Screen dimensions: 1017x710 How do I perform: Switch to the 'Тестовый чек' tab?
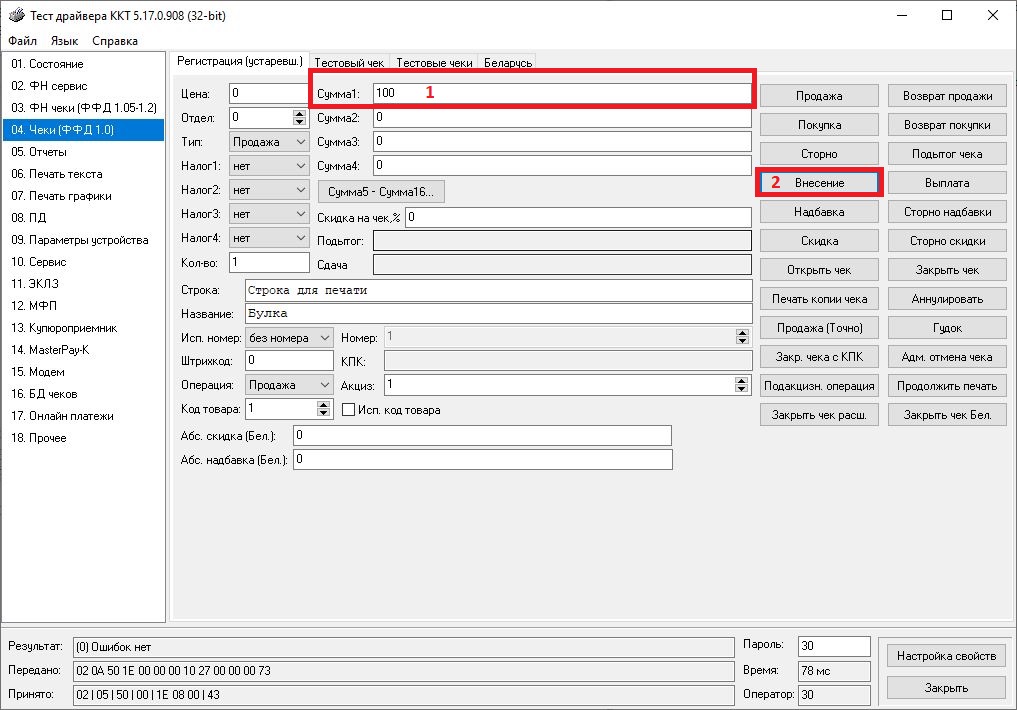(x=349, y=63)
